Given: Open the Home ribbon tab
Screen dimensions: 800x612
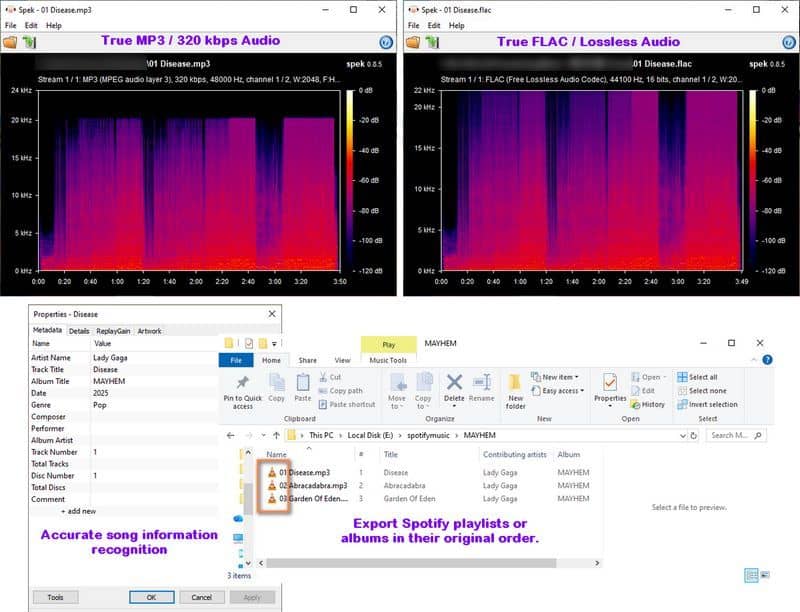Looking at the screenshot, I should tap(271, 360).
